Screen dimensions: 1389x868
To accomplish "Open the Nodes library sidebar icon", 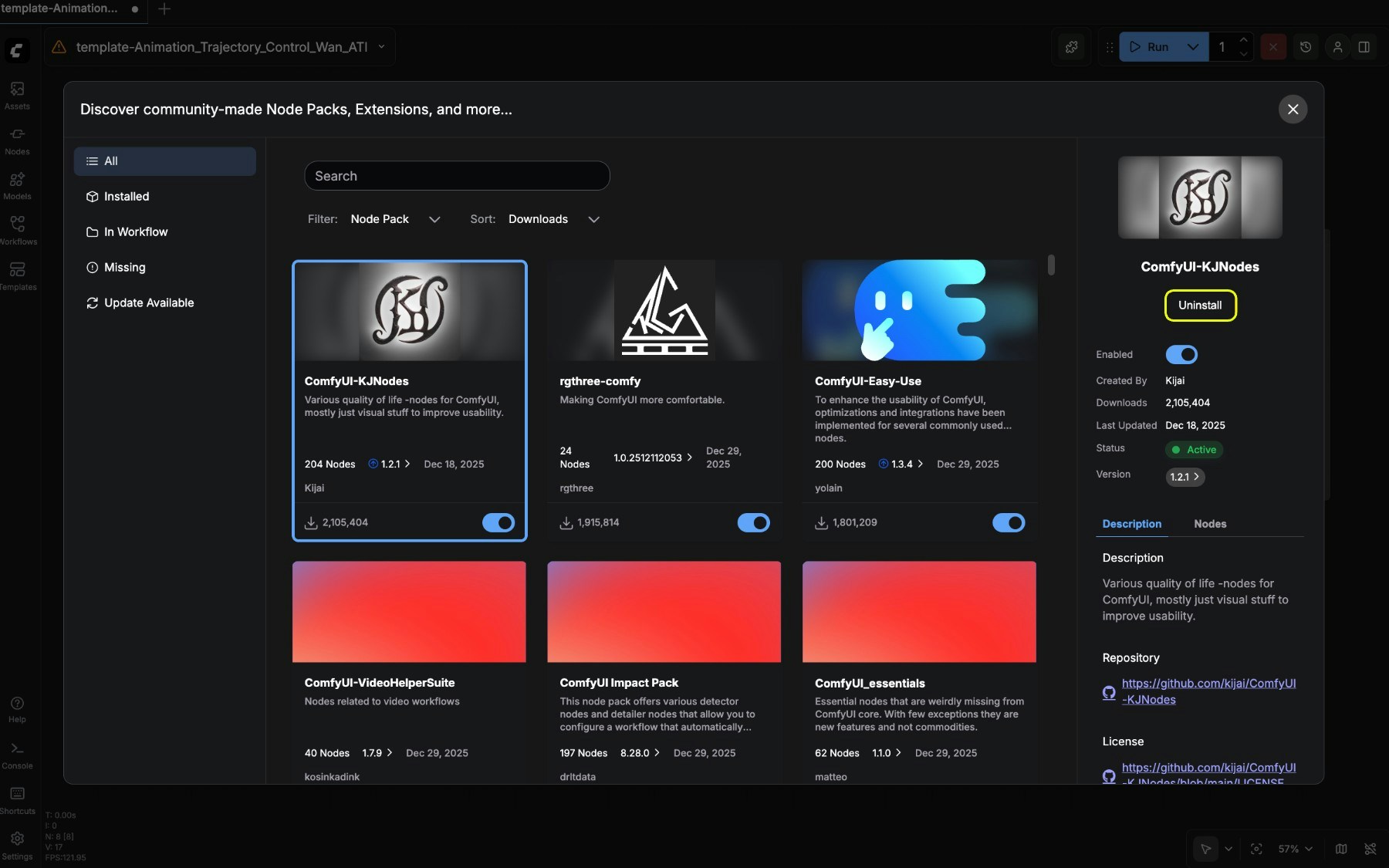I will 17,141.
